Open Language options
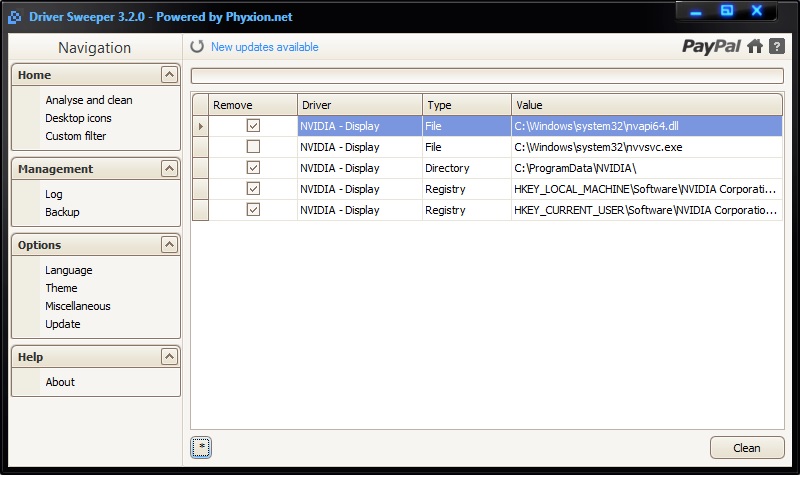This screenshot has width=801, height=477. 68,270
